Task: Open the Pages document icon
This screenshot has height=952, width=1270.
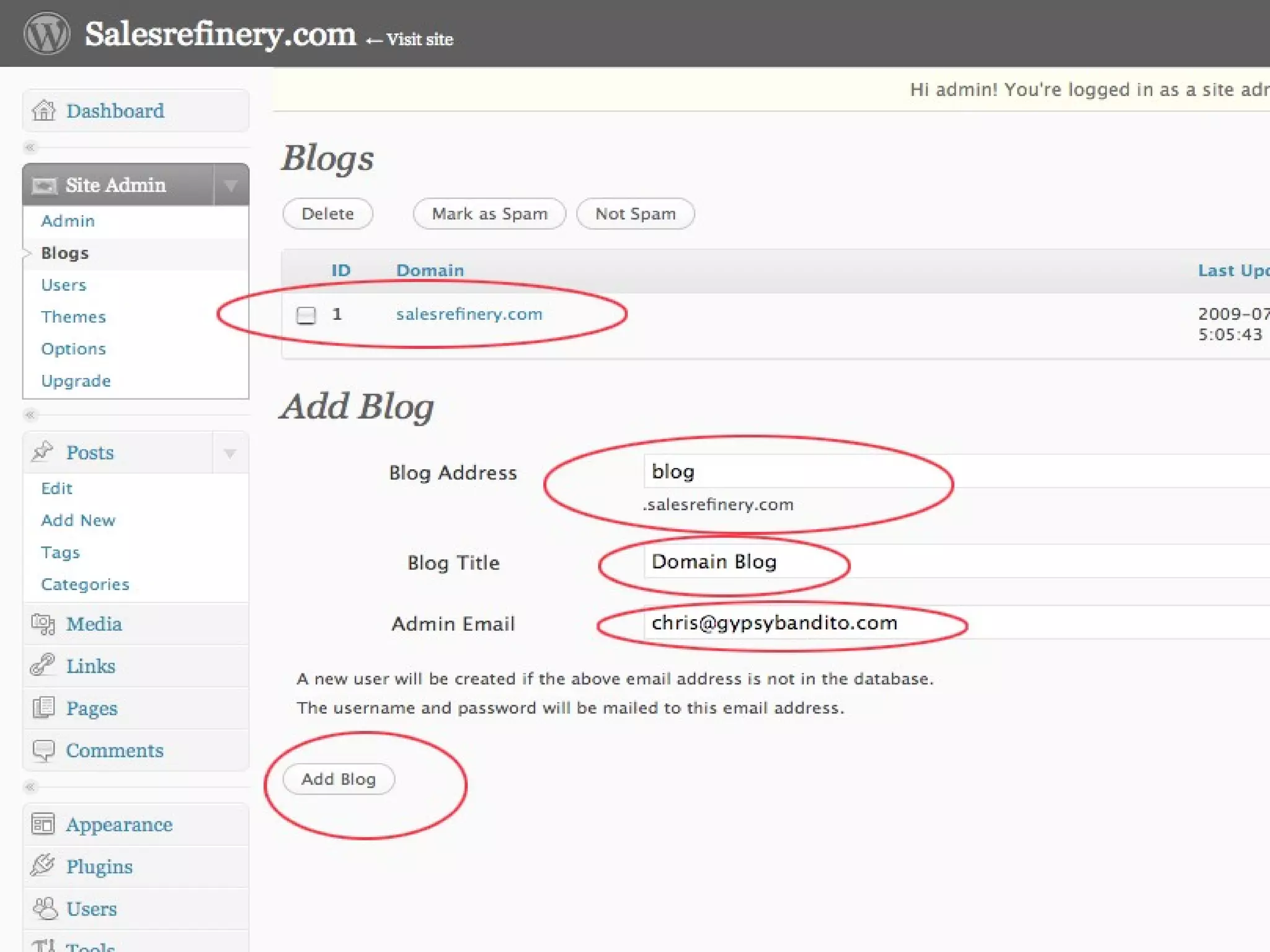Action: [43, 707]
